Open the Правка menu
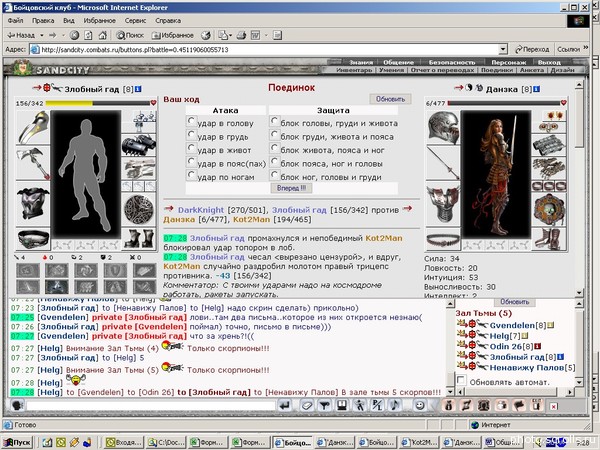Viewport: 600px width, 450px height. click(x=43, y=21)
